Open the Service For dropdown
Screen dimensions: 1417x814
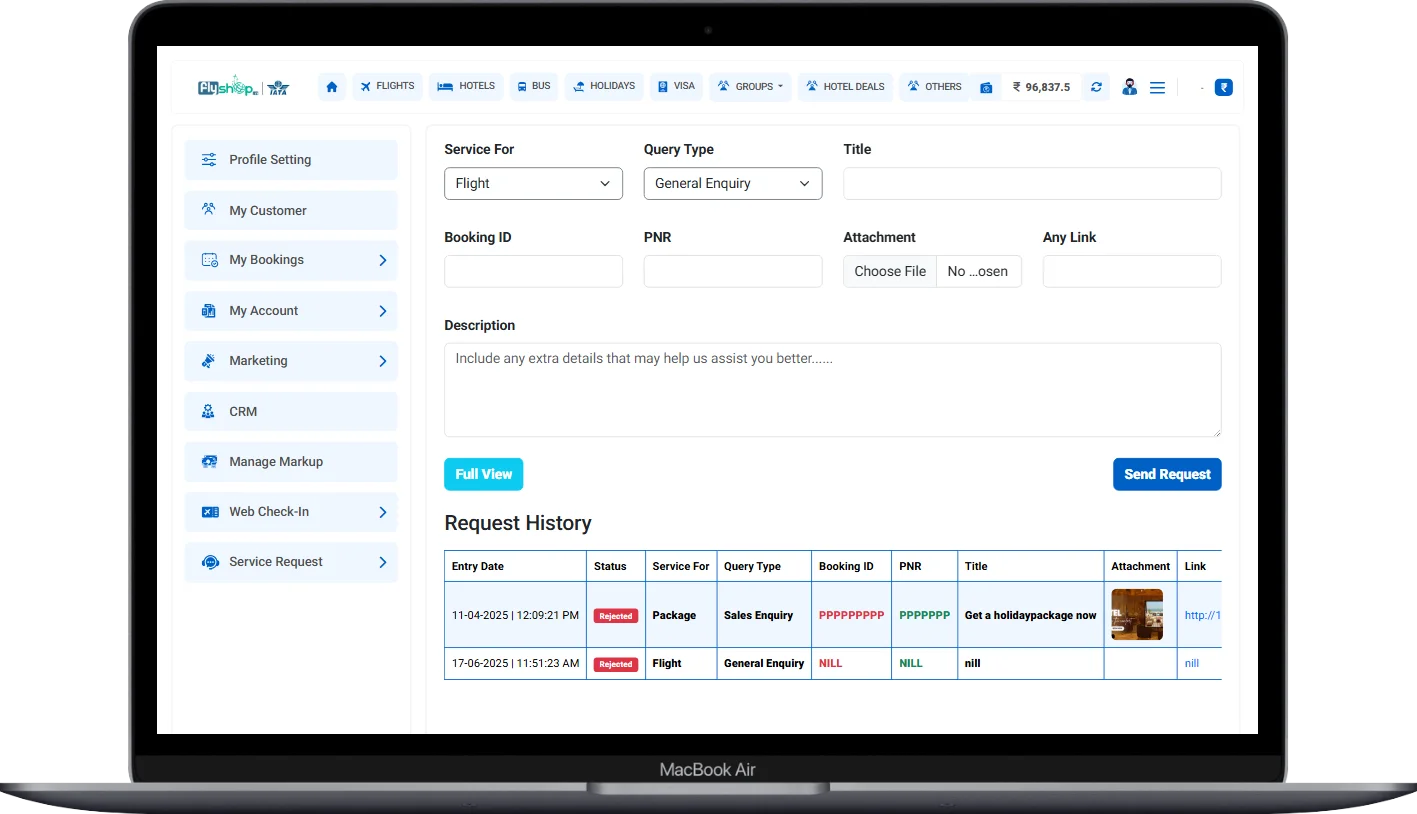pyautogui.click(x=533, y=184)
